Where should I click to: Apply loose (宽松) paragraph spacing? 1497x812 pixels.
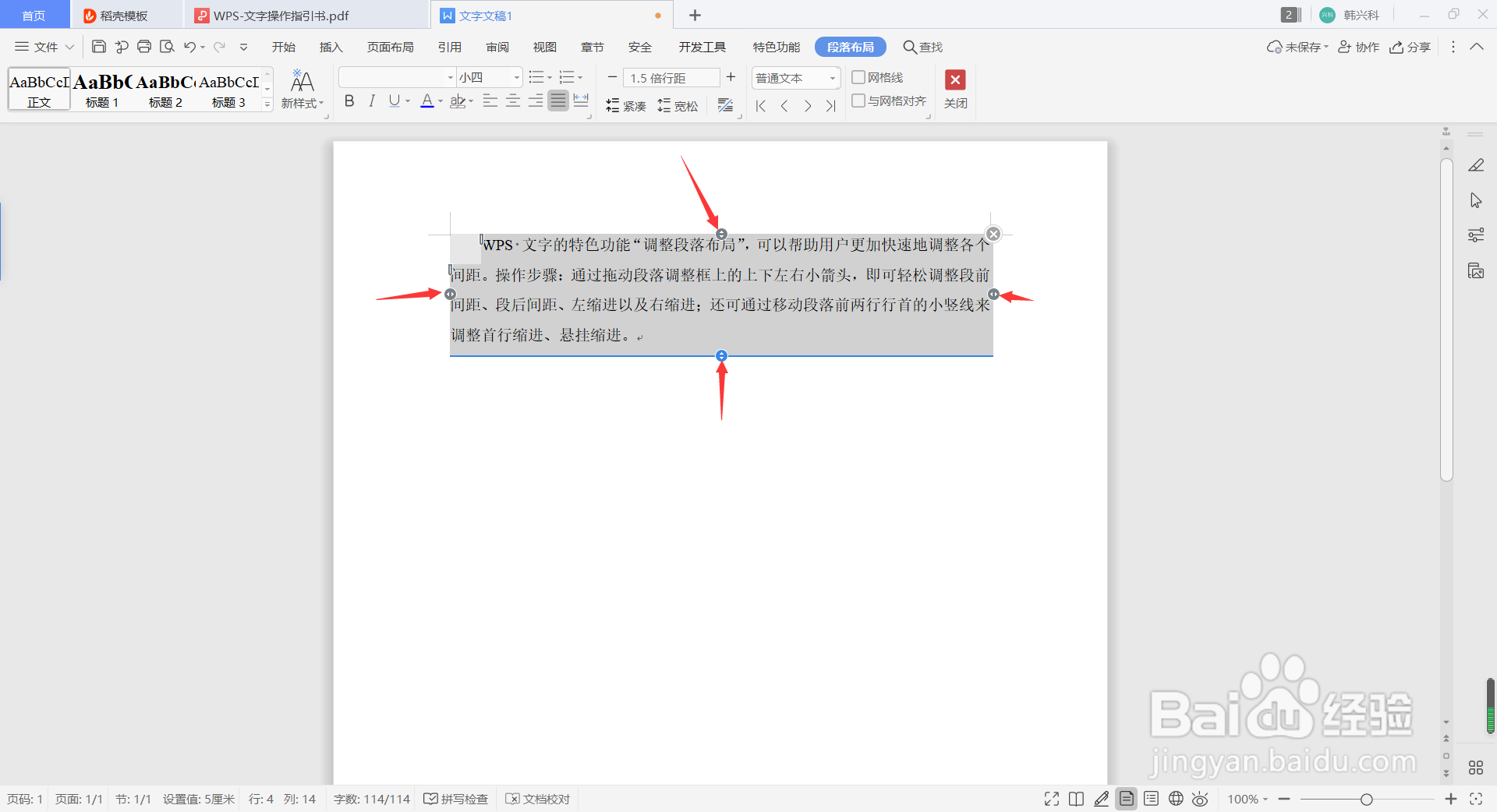coord(678,105)
